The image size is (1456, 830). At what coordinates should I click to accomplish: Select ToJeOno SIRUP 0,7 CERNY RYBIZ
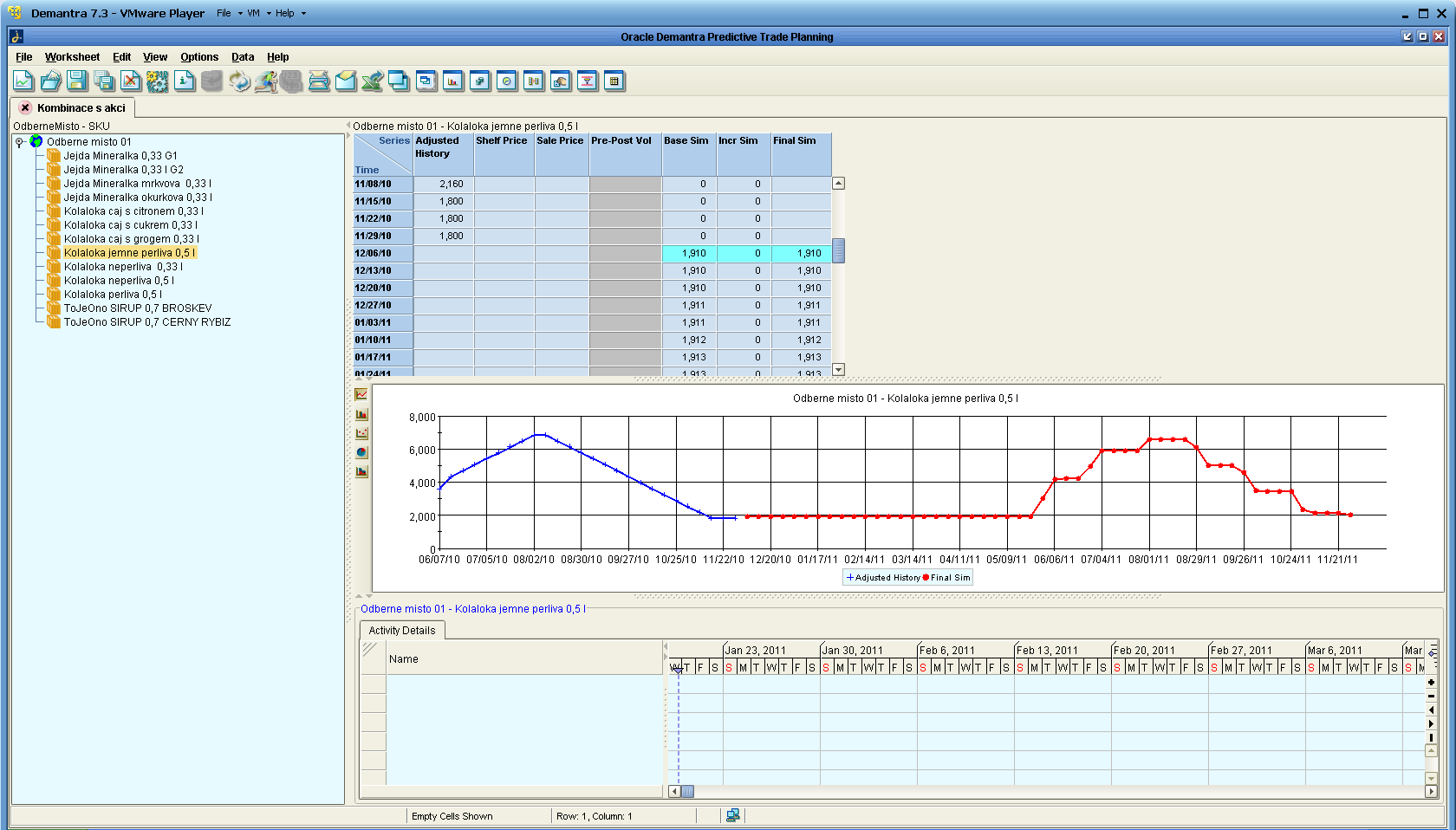pyautogui.click(x=147, y=322)
